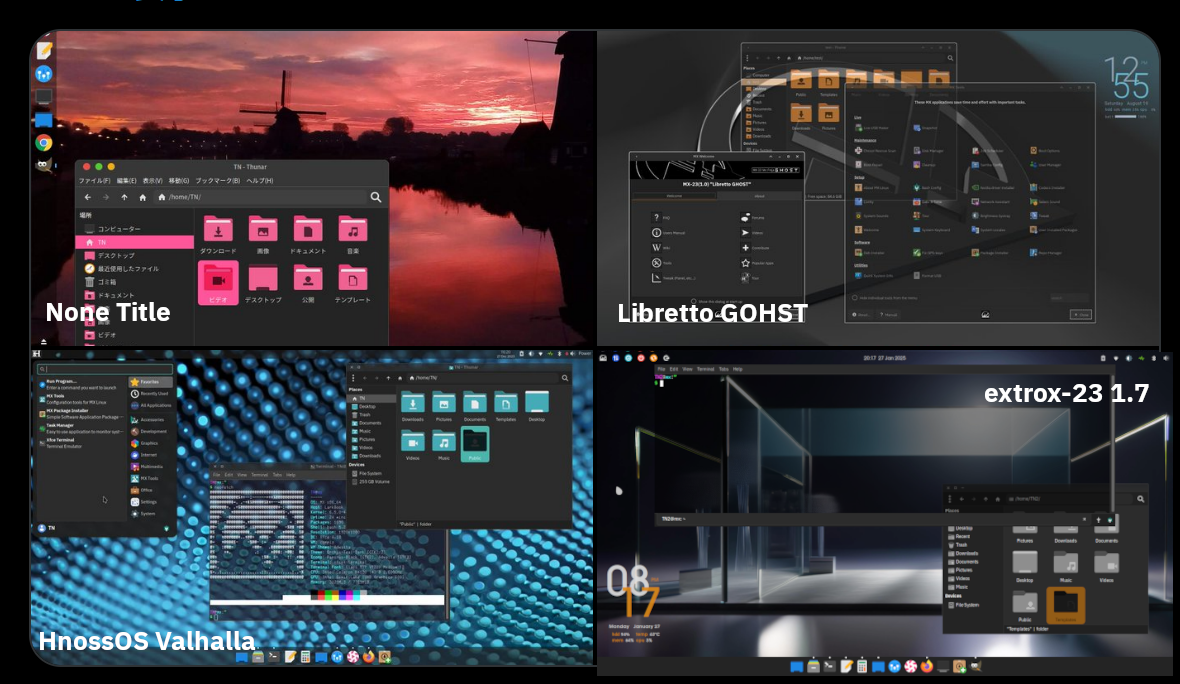Viewport: 1180px width, 684px height.
Task: Select the teal Templates folder in Valhalla Thunar
Action: click(506, 406)
